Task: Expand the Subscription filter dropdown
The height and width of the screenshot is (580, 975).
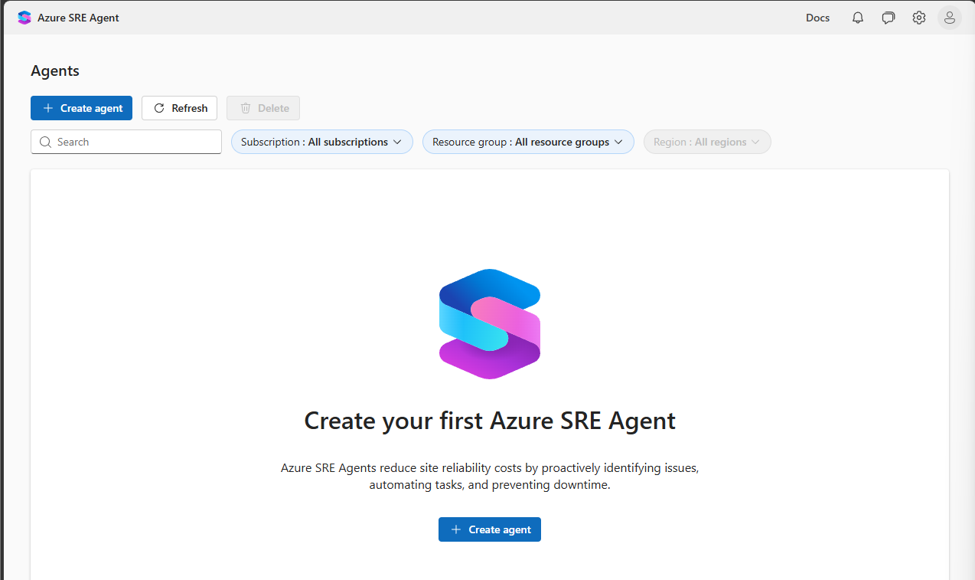Action: (x=322, y=142)
